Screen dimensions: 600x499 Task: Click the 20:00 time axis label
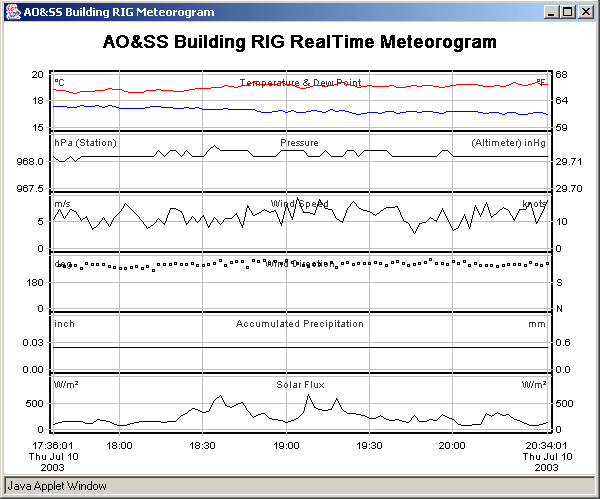coord(452,445)
